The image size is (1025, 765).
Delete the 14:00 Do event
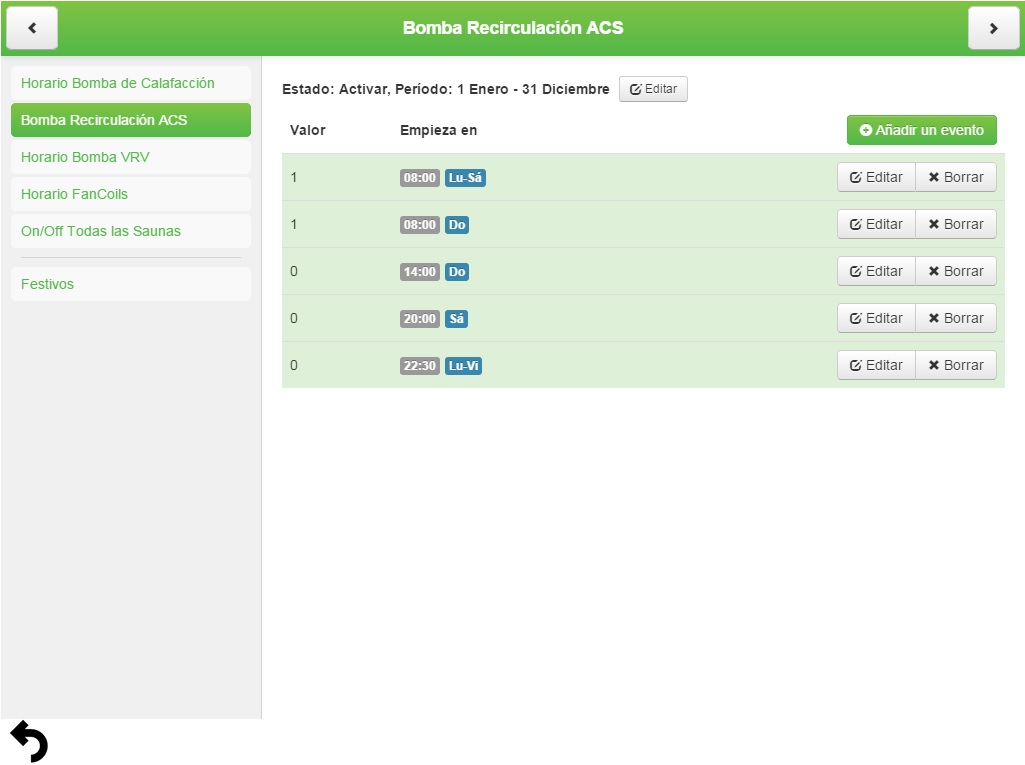pyautogui.click(x=955, y=271)
